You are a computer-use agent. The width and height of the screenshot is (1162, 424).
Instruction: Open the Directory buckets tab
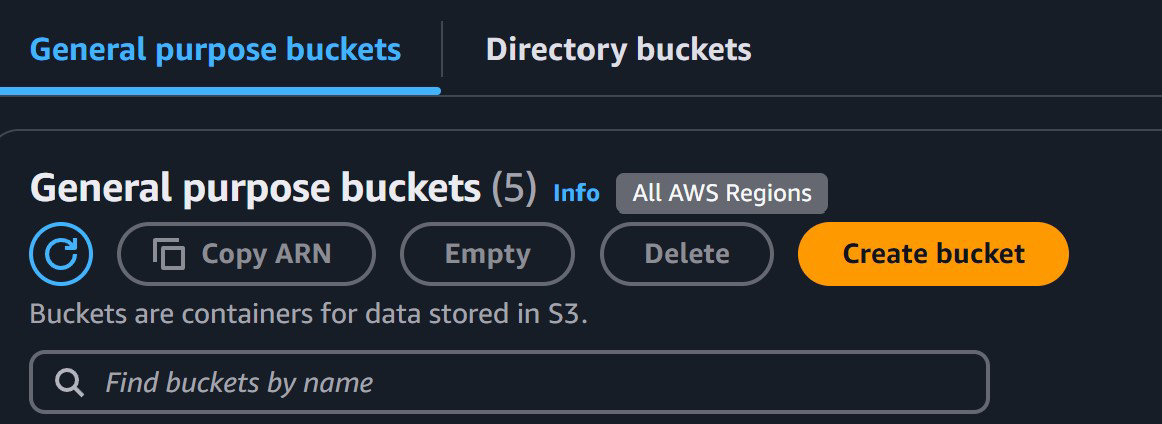pyautogui.click(x=618, y=49)
